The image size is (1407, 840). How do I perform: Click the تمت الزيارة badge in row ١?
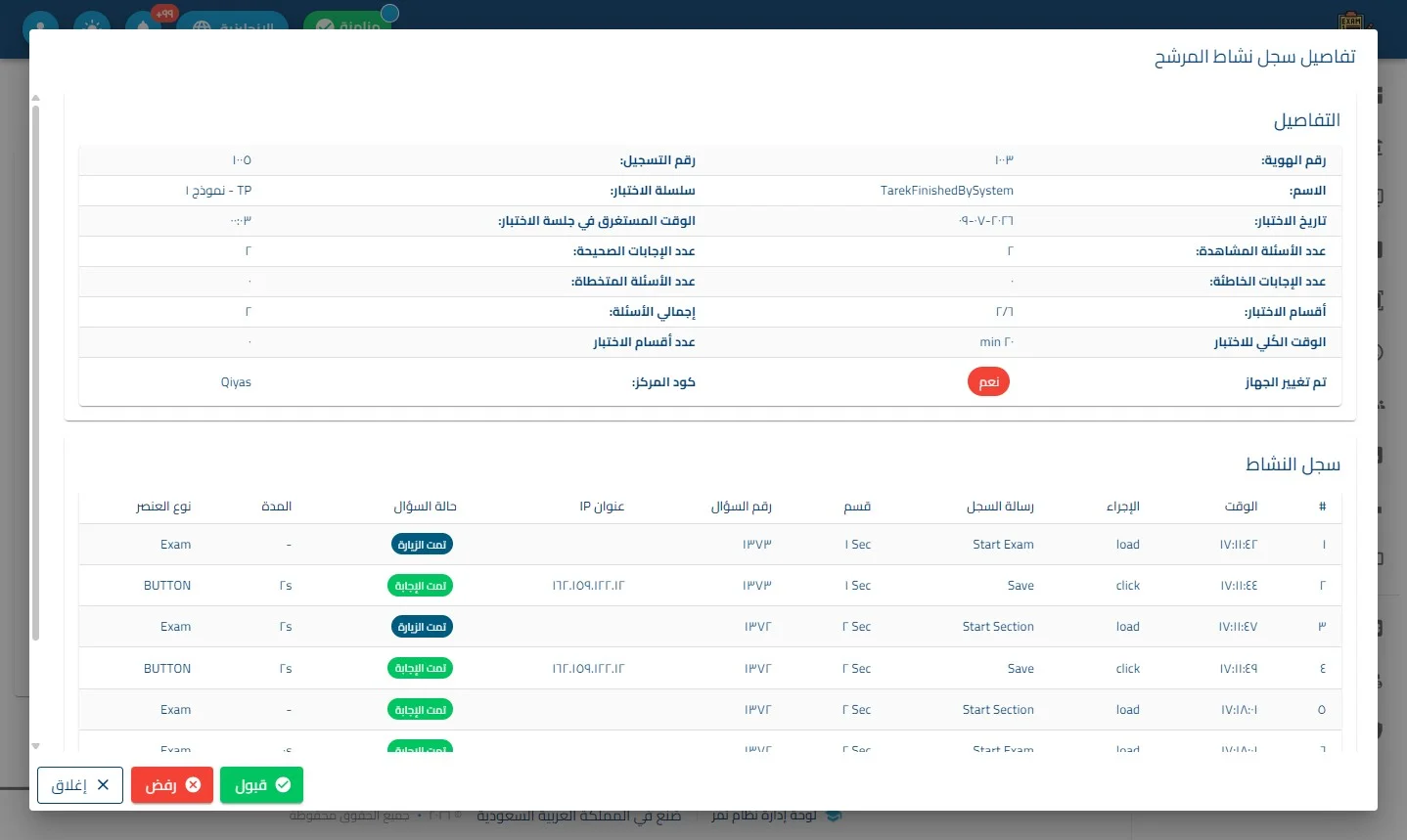pyautogui.click(x=422, y=545)
